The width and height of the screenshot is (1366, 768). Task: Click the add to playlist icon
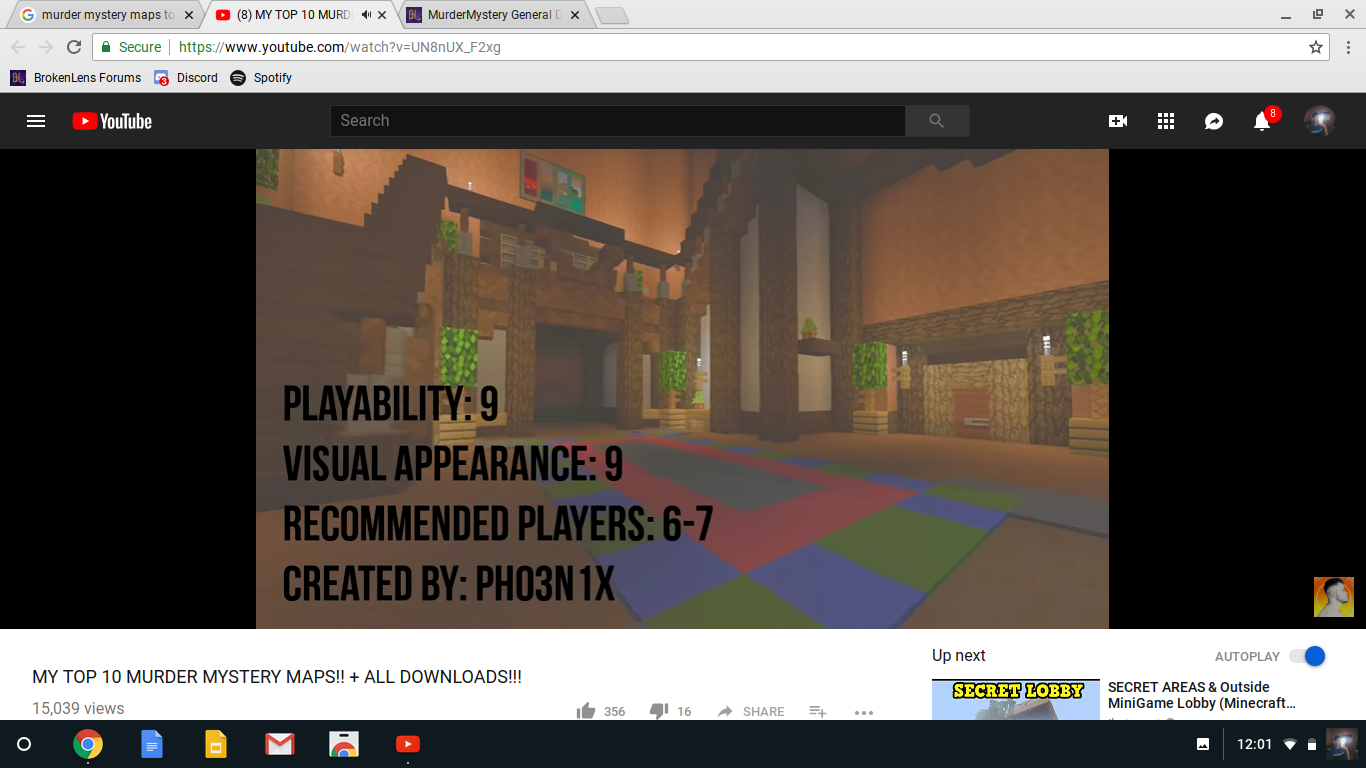click(817, 711)
